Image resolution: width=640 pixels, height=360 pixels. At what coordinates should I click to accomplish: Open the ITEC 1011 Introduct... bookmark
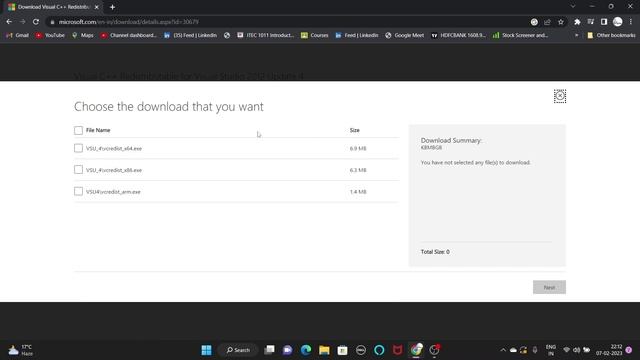tap(266, 36)
